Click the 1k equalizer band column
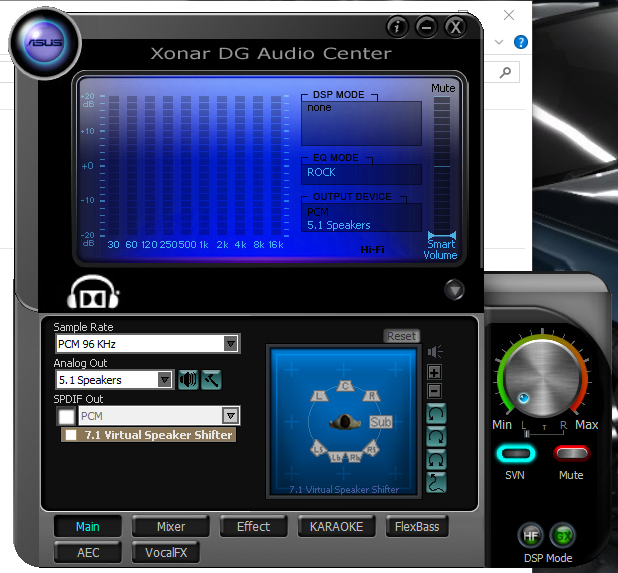 tap(204, 166)
